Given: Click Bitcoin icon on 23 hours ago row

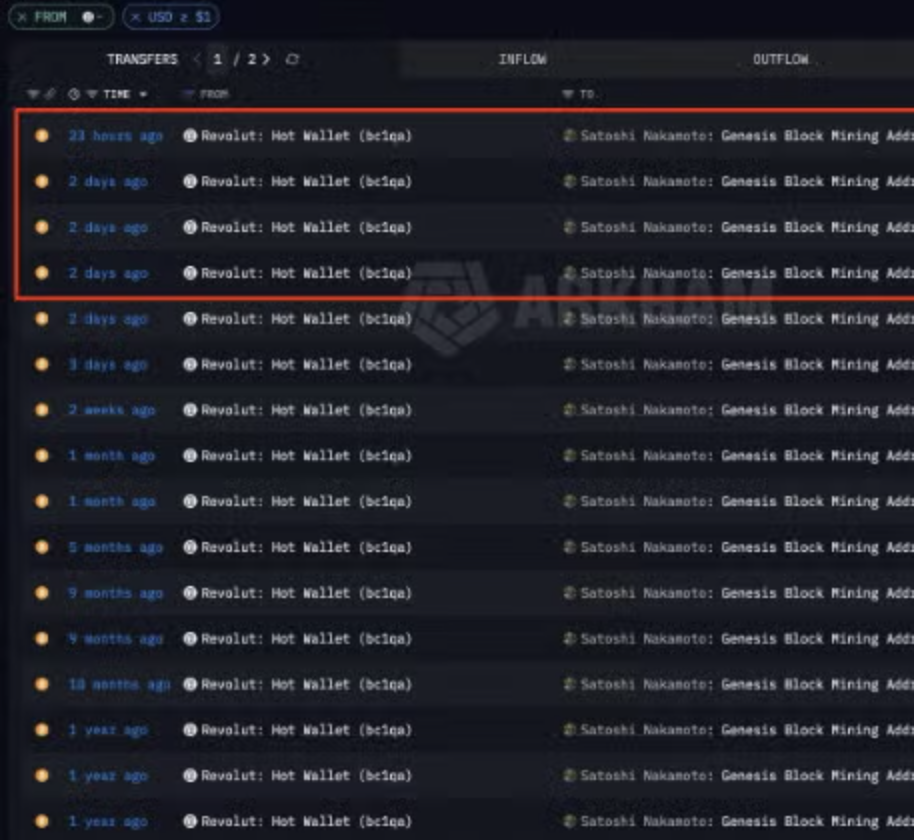Looking at the screenshot, I should click(41, 136).
